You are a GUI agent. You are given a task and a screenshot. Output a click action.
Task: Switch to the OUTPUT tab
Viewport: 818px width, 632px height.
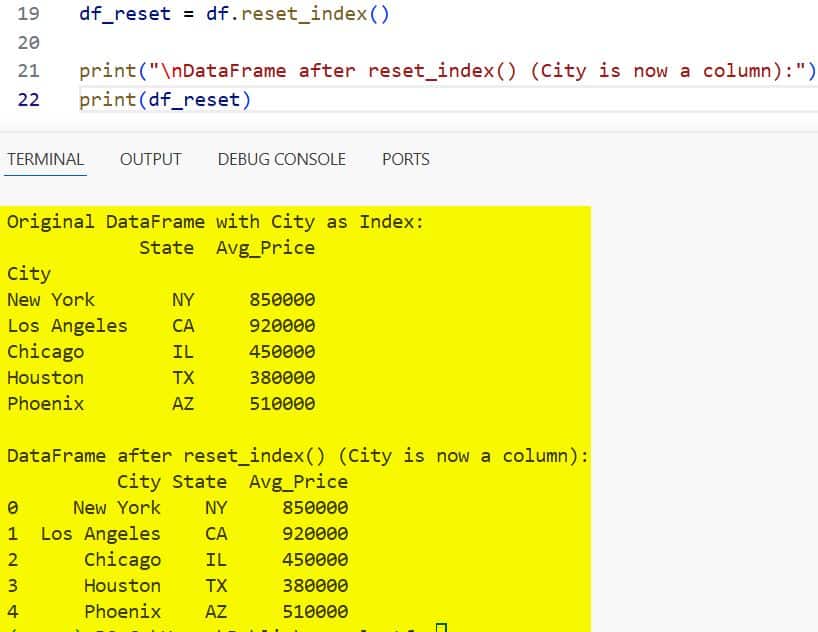[150, 159]
